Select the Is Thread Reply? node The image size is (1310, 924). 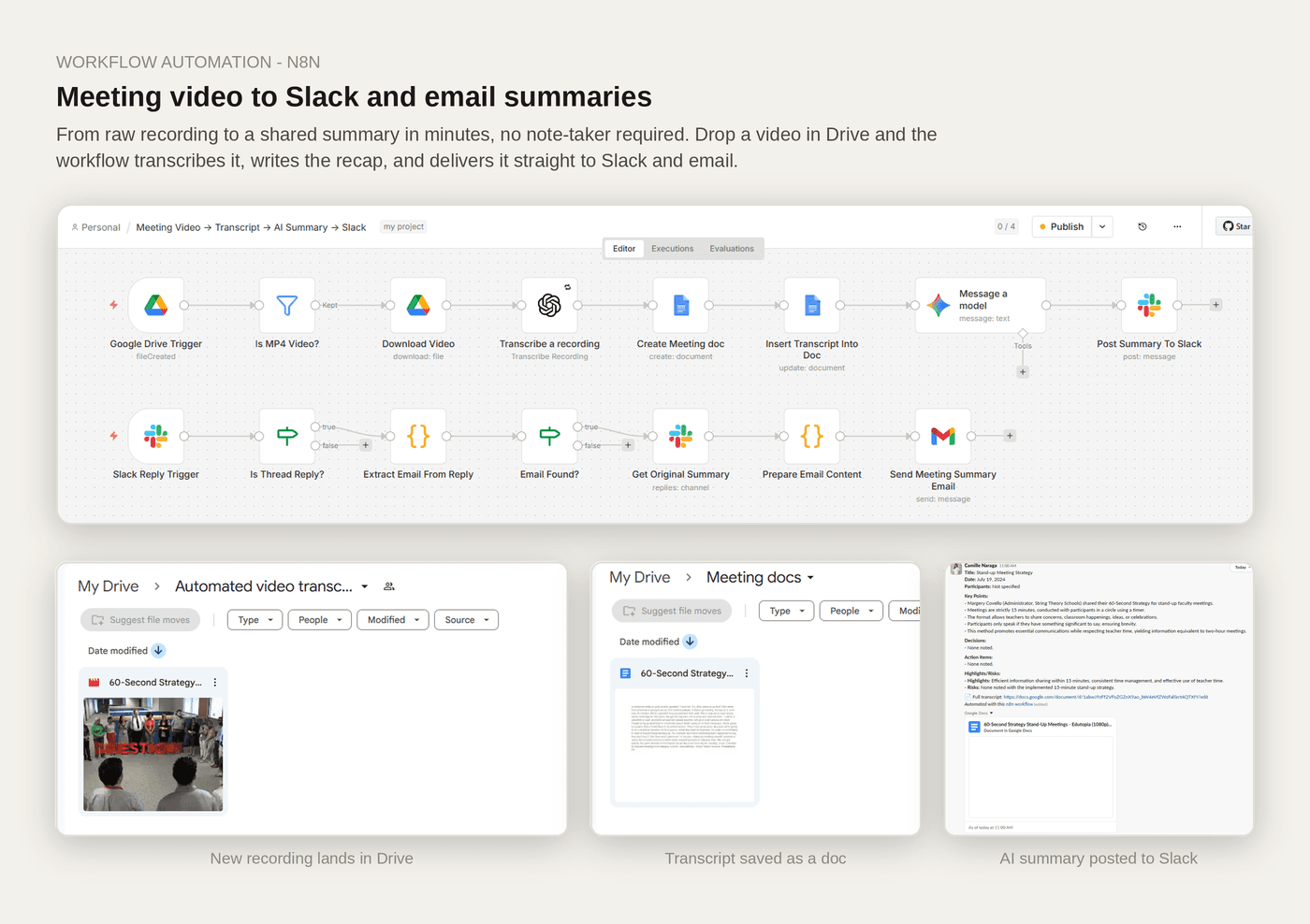point(287,436)
